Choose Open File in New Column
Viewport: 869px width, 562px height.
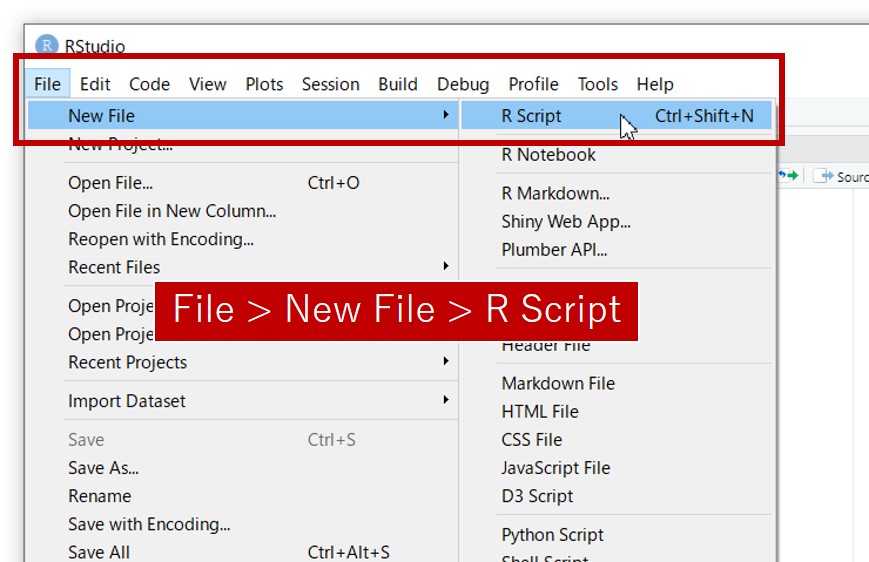click(x=172, y=211)
